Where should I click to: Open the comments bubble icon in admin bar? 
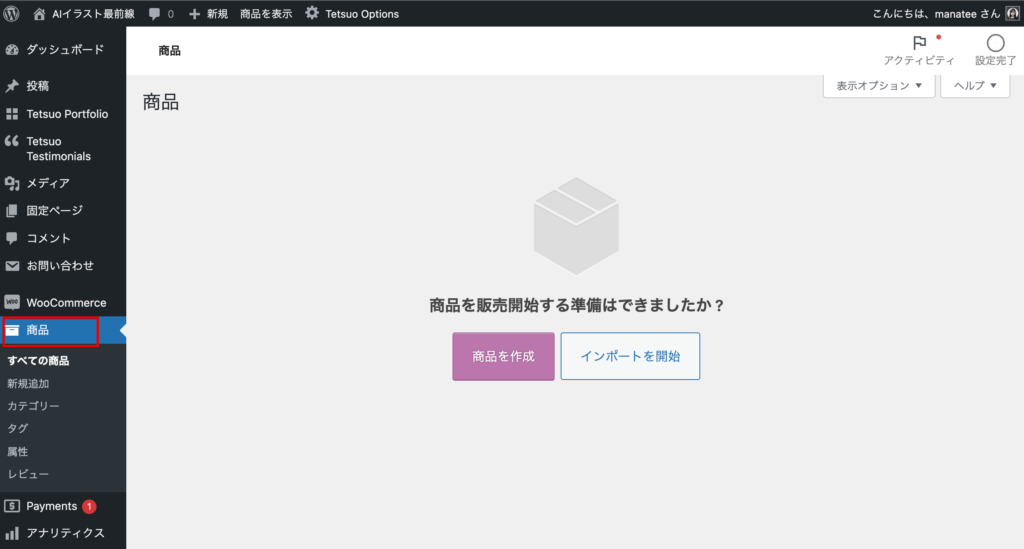click(155, 14)
